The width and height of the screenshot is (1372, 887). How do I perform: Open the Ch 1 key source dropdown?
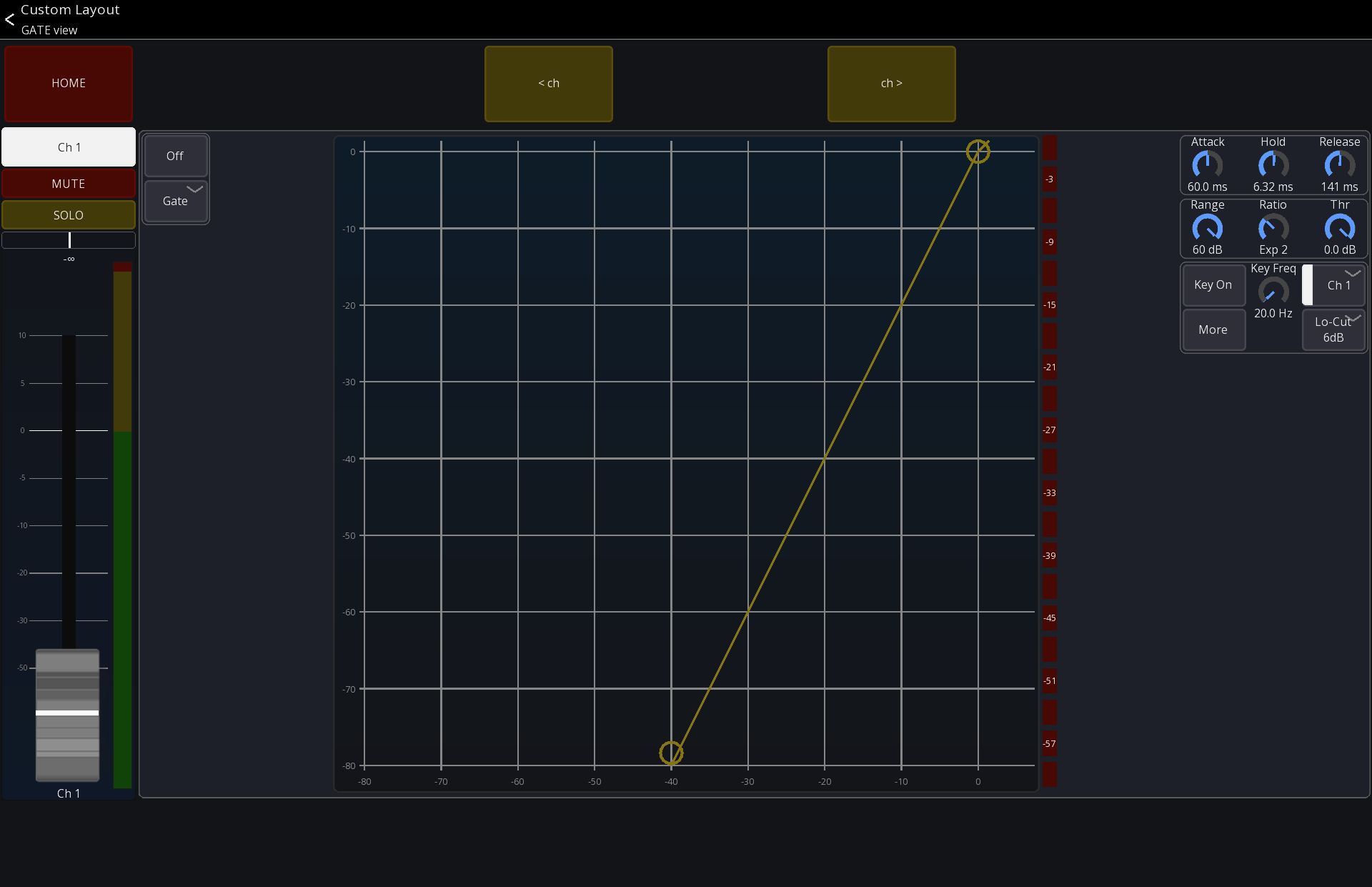1335,285
